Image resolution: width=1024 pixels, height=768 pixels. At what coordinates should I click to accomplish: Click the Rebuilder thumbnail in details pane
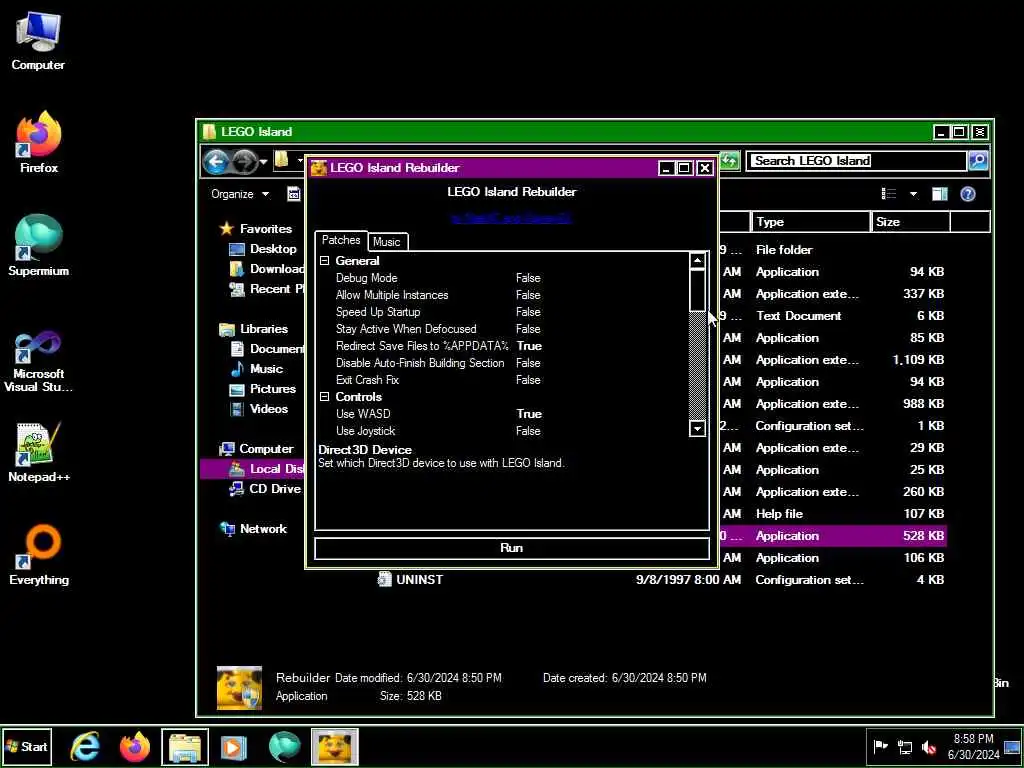click(239, 688)
